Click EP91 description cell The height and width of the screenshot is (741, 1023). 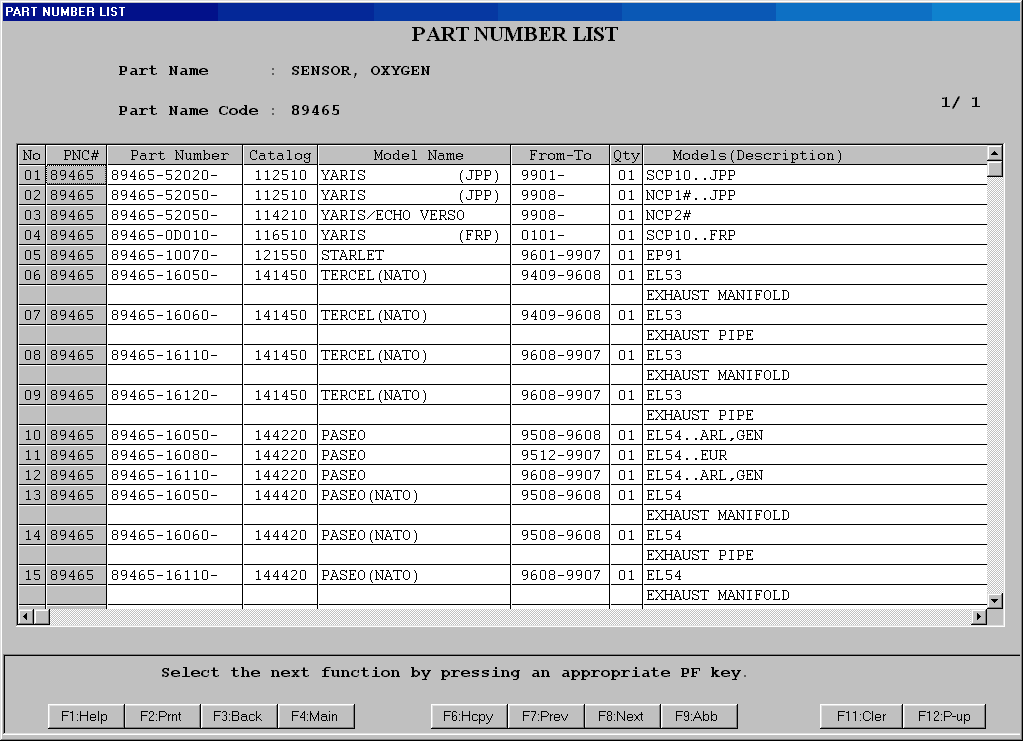tap(815, 255)
